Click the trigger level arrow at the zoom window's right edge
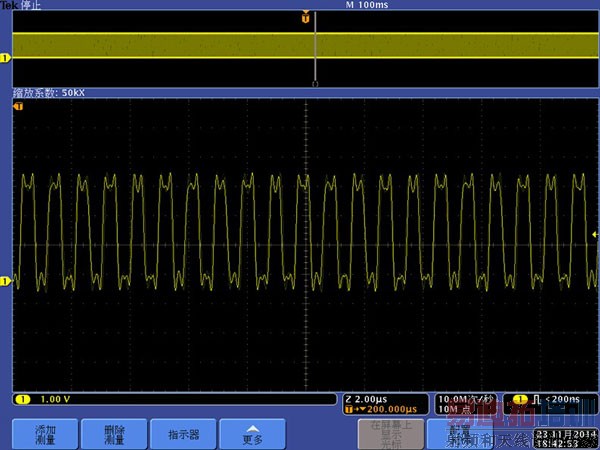The height and width of the screenshot is (450, 600). [x=595, y=234]
